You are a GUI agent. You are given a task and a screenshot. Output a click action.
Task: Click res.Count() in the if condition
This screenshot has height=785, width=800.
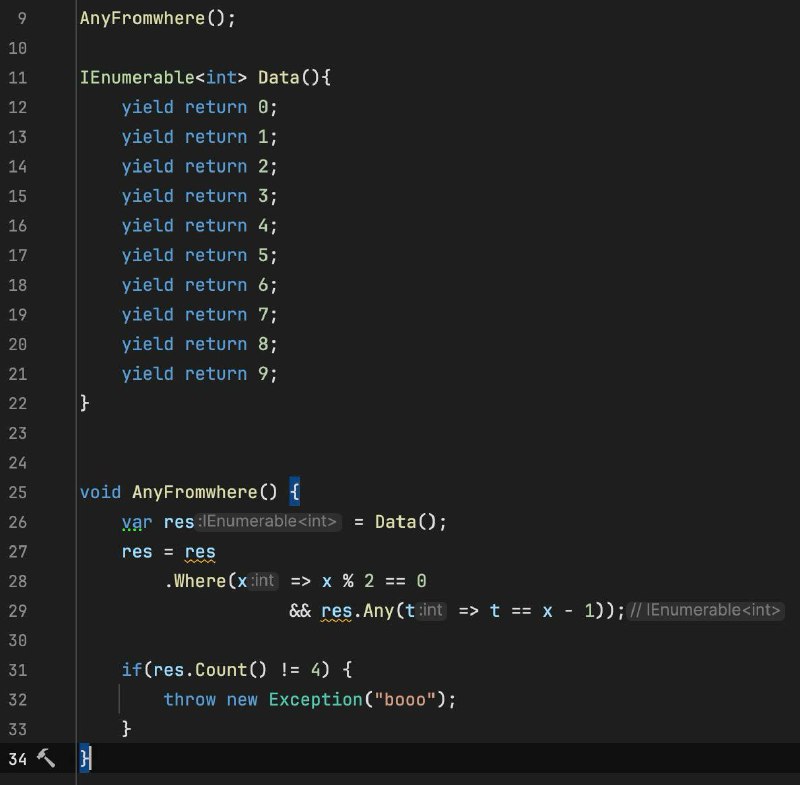pos(210,670)
